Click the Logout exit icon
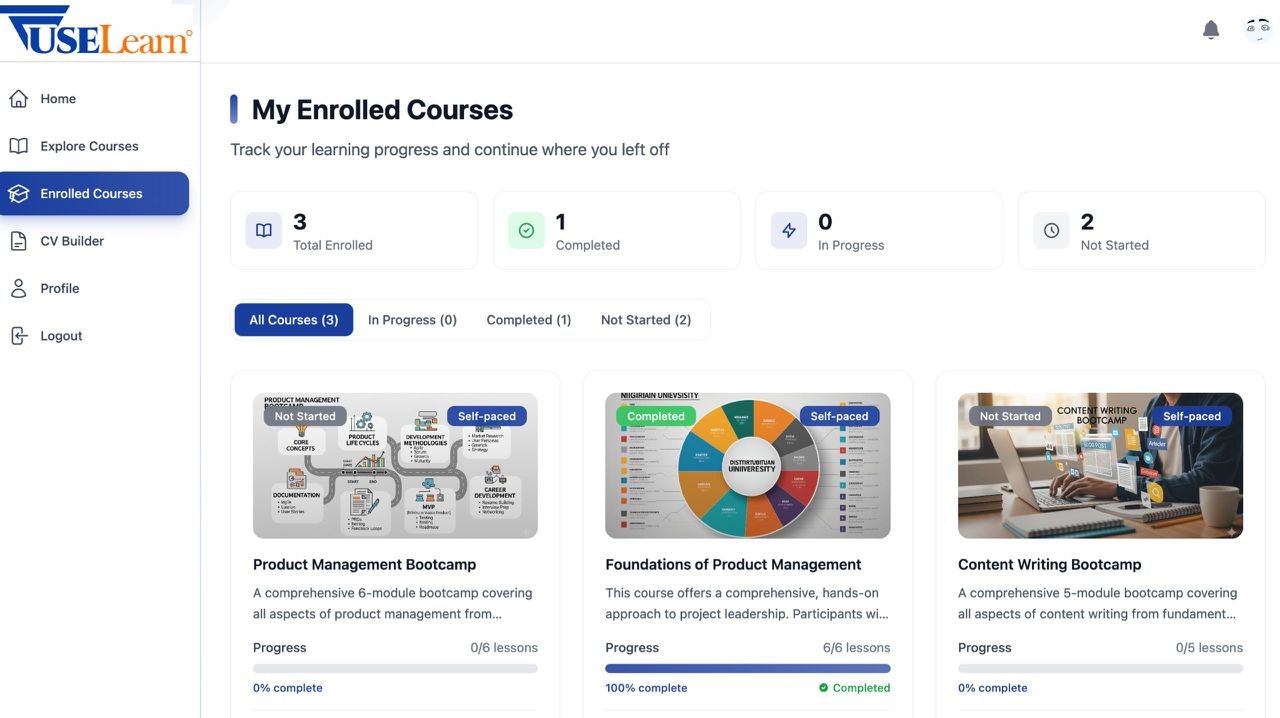 click(x=18, y=335)
